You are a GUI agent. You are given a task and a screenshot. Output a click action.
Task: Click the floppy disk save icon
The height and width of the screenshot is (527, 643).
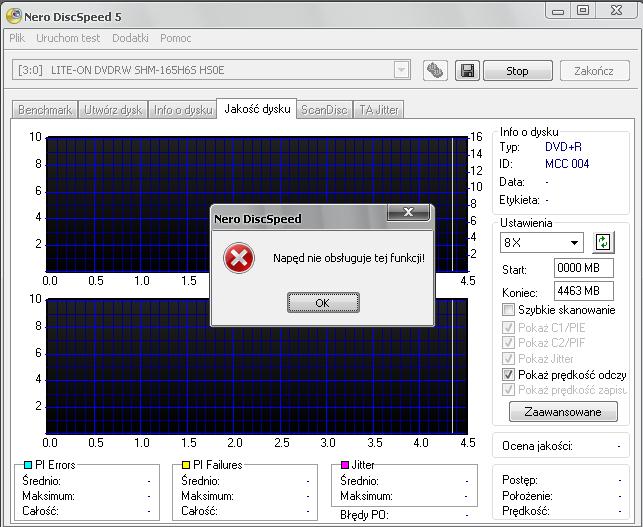click(467, 71)
